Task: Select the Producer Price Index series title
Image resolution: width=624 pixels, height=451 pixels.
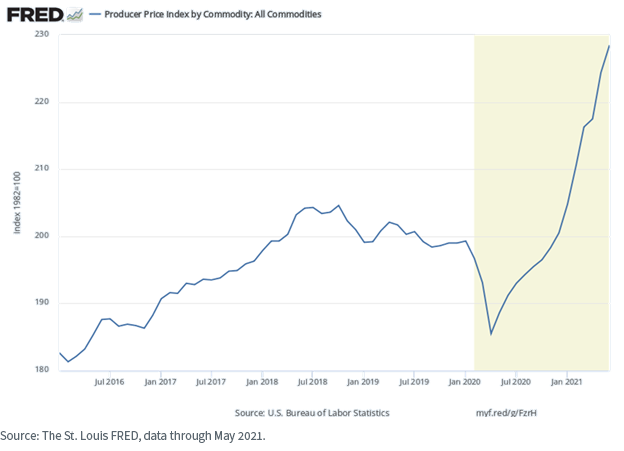Action: pyautogui.click(x=213, y=14)
